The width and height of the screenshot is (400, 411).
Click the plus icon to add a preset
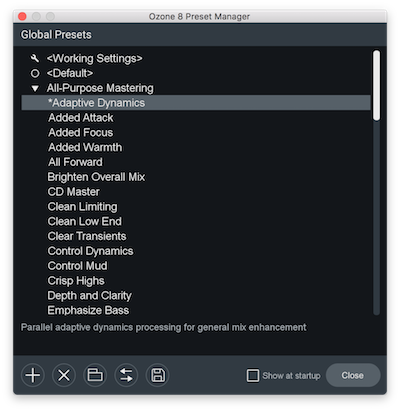coord(33,375)
